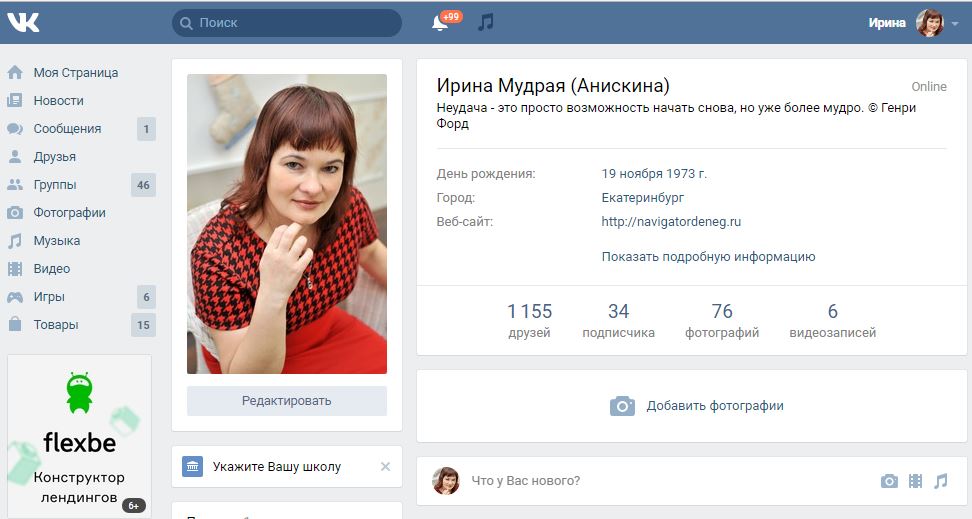Click the note icon beside Музыка
This screenshot has height=519, width=972.
pyautogui.click(x=15, y=241)
